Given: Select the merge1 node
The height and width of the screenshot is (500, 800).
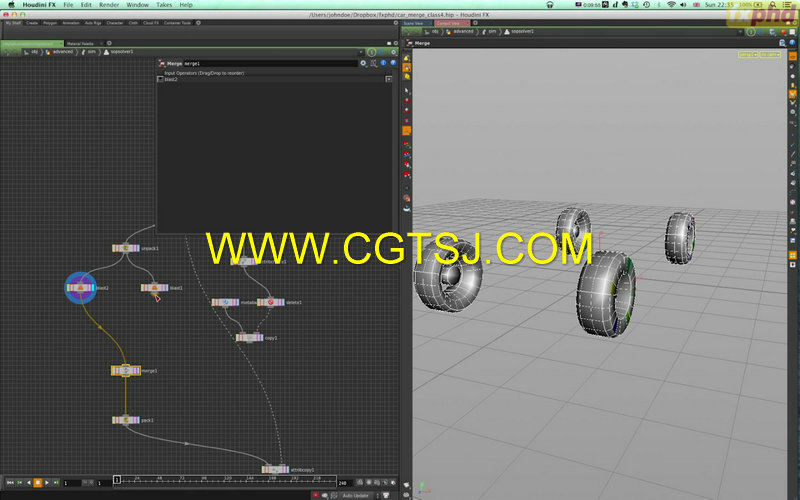Looking at the screenshot, I should [126, 370].
